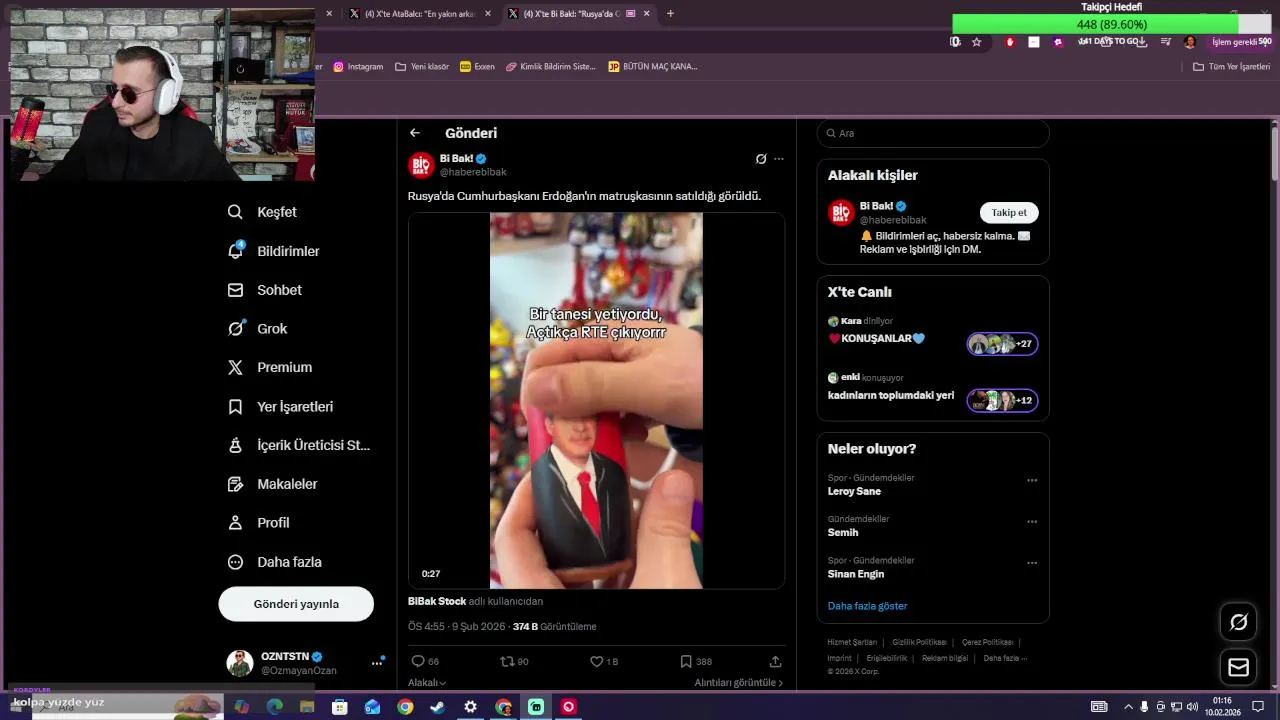This screenshot has width=1280, height=720.
Task: Expand Alakalı sort dropdown
Action: click(427, 683)
